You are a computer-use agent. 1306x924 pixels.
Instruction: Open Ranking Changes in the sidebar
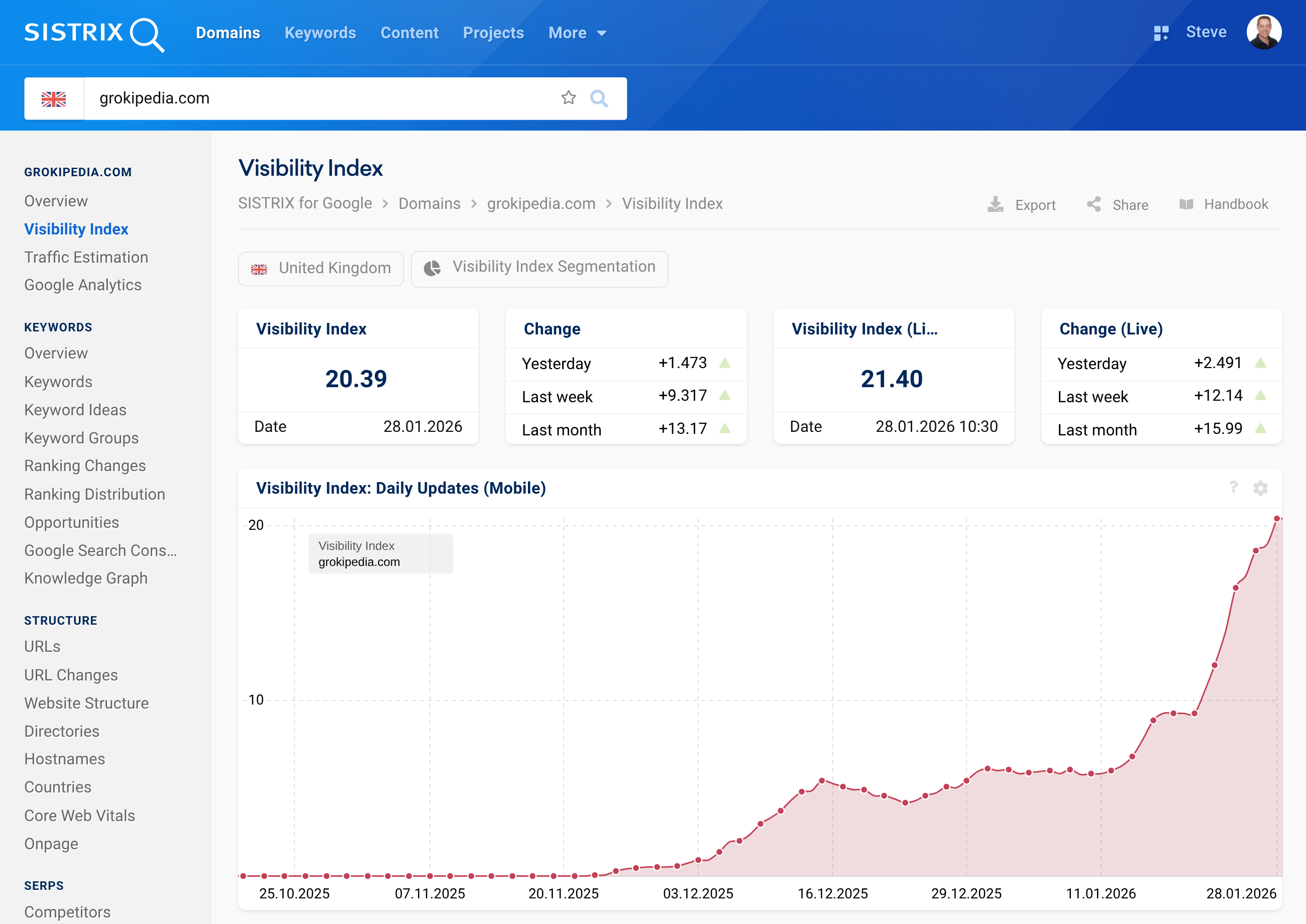(84, 466)
